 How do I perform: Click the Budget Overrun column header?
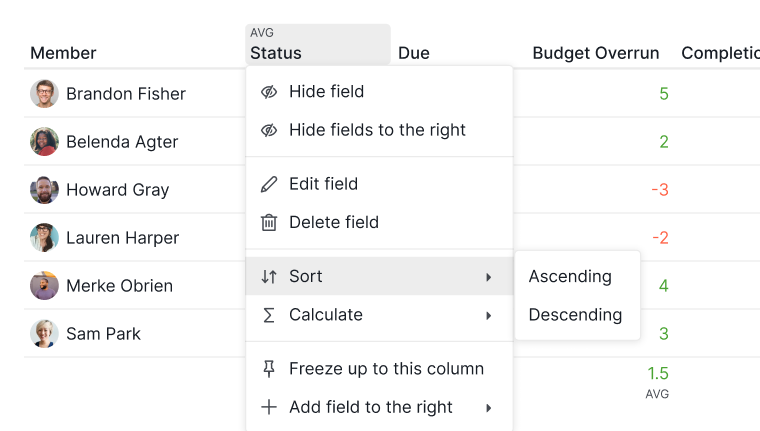coord(596,53)
